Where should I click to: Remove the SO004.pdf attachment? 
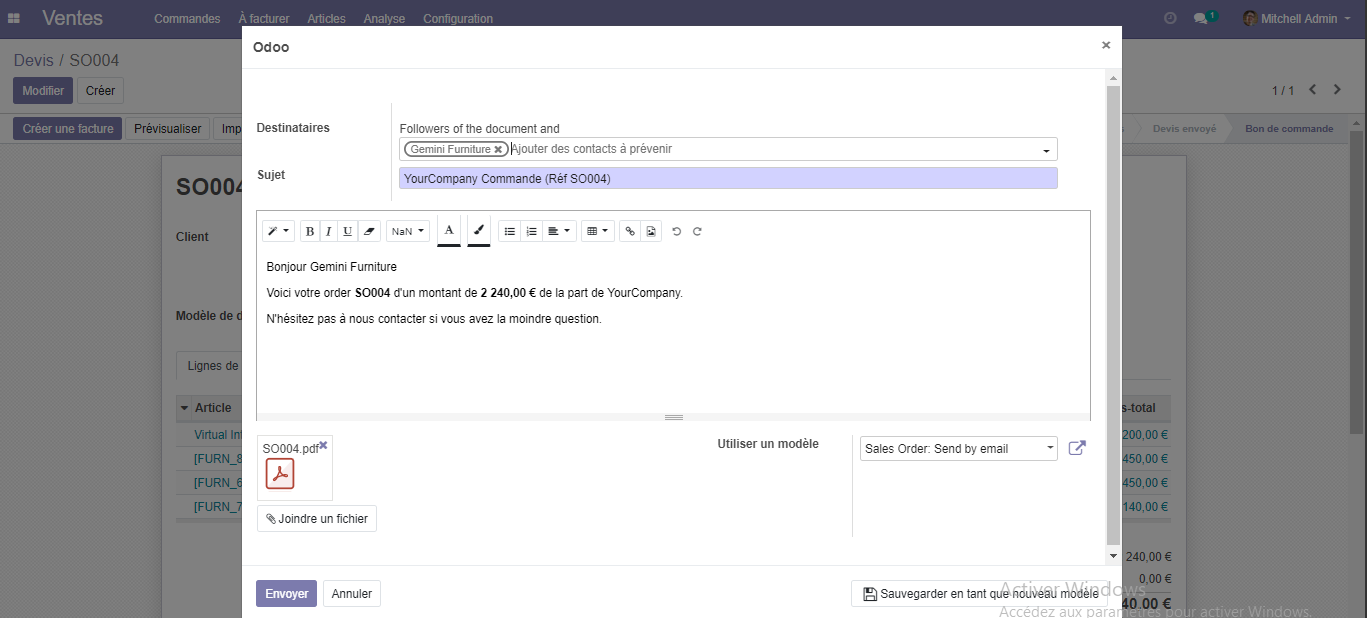[x=323, y=445]
